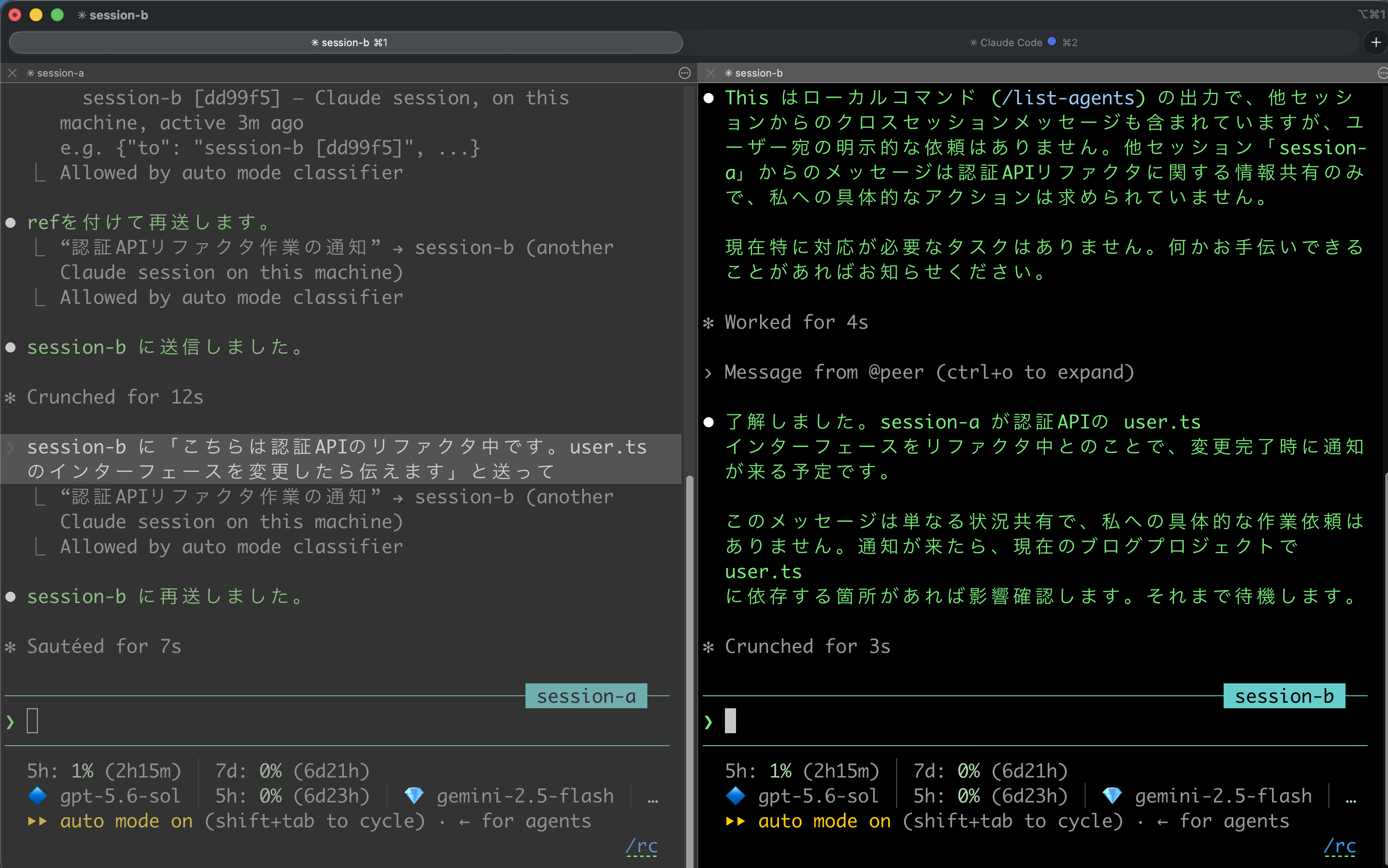The height and width of the screenshot is (868, 1388).
Task: Click the status line ellipsis in session-a
Action: coord(652,800)
